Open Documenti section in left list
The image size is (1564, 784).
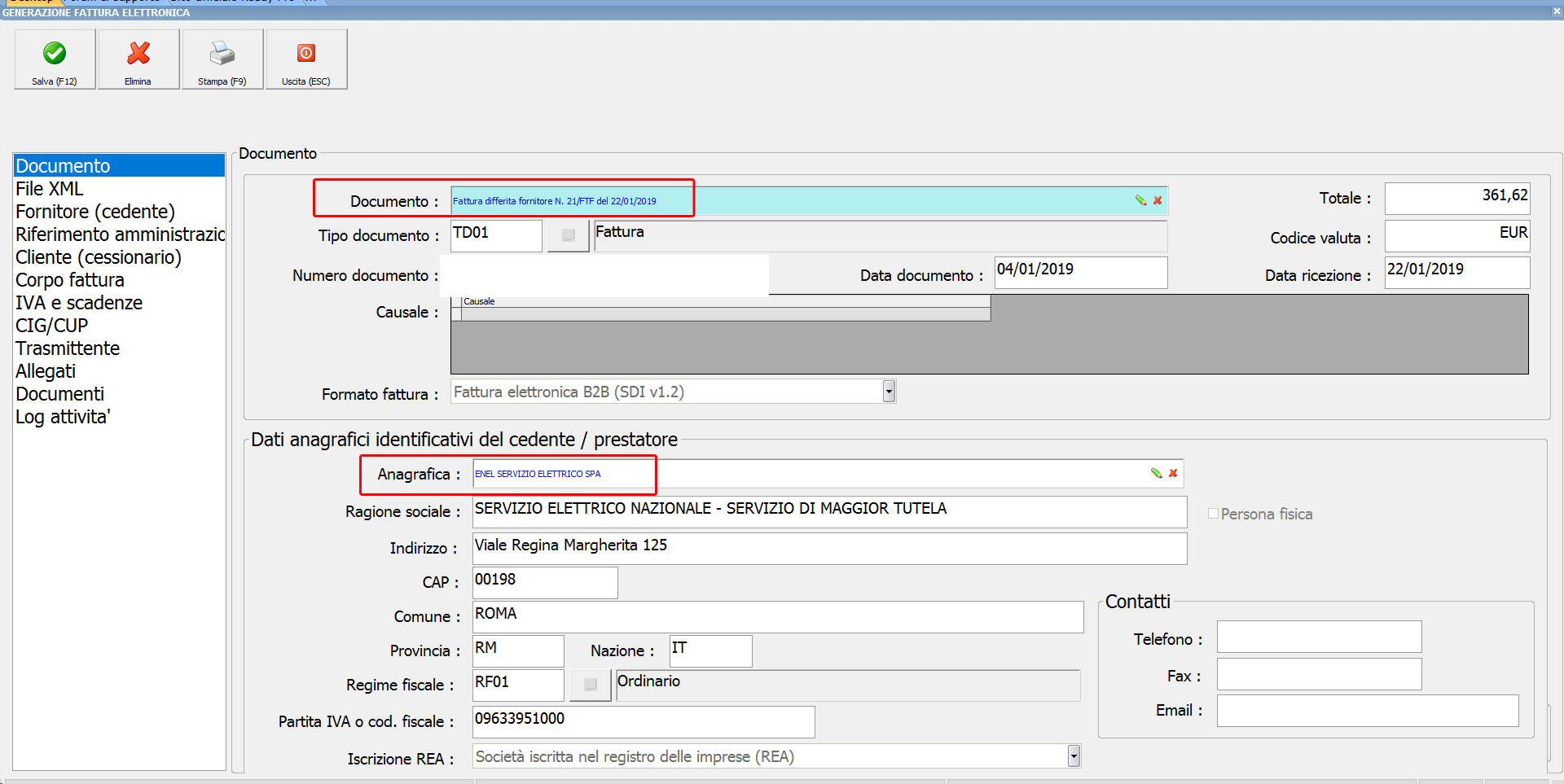coord(119,394)
